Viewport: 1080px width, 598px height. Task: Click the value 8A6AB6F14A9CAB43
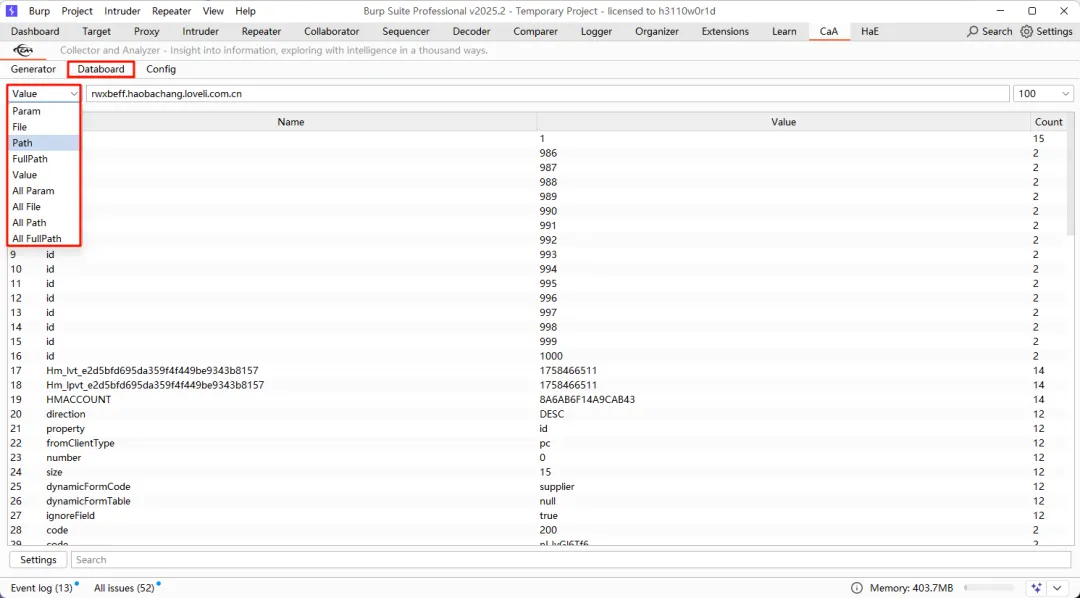click(x=587, y=400)
